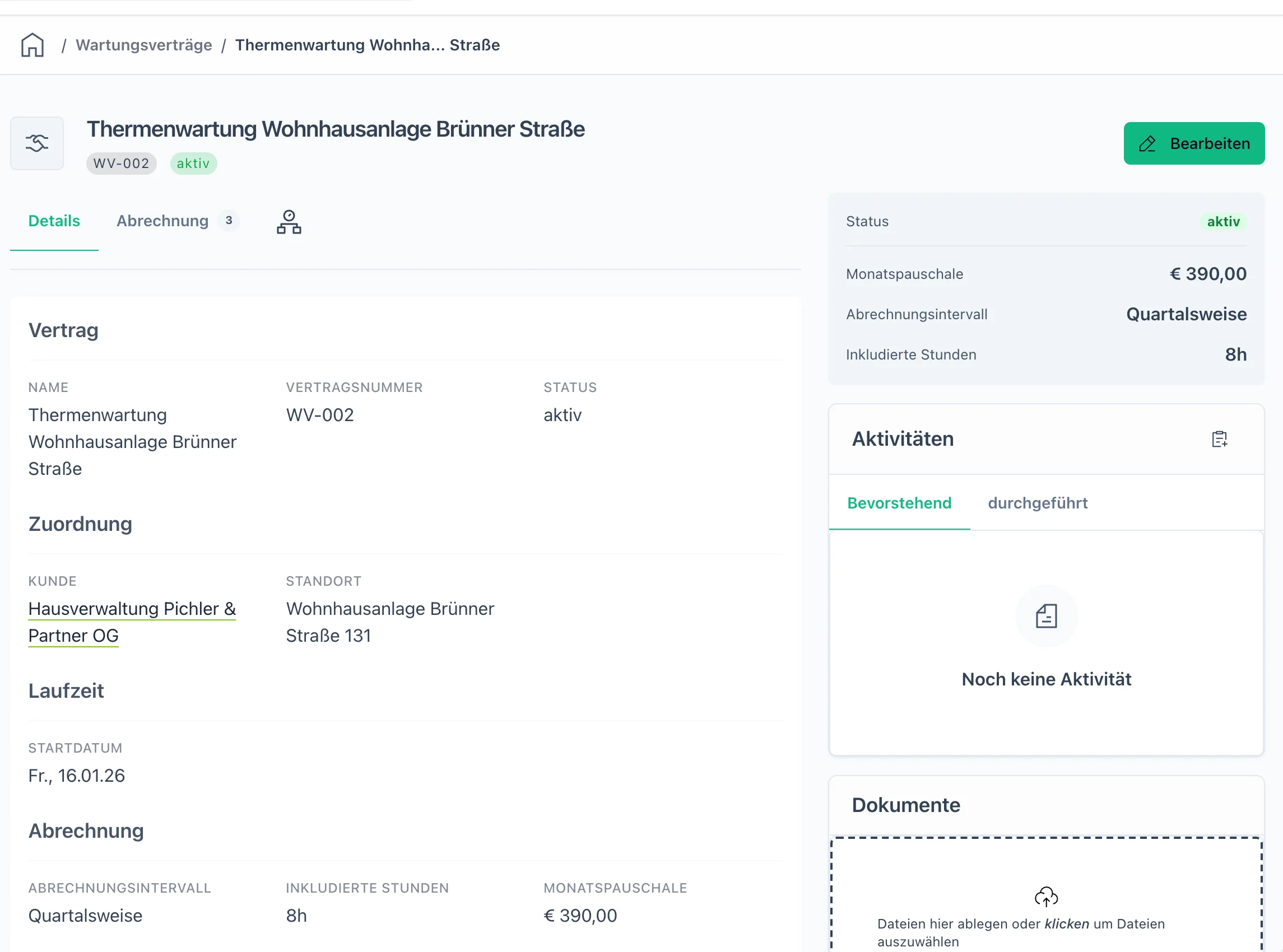Open customer Hausverwaltung Pichler & Partner OG
1283x952 pixels.
pos(132,622)
